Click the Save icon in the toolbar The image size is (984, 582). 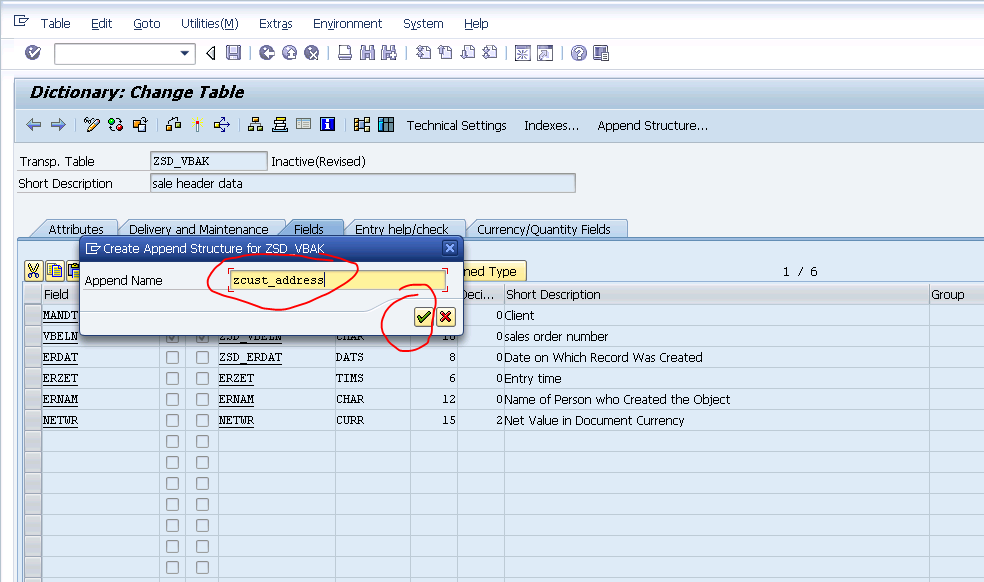[x=234, y=52]
